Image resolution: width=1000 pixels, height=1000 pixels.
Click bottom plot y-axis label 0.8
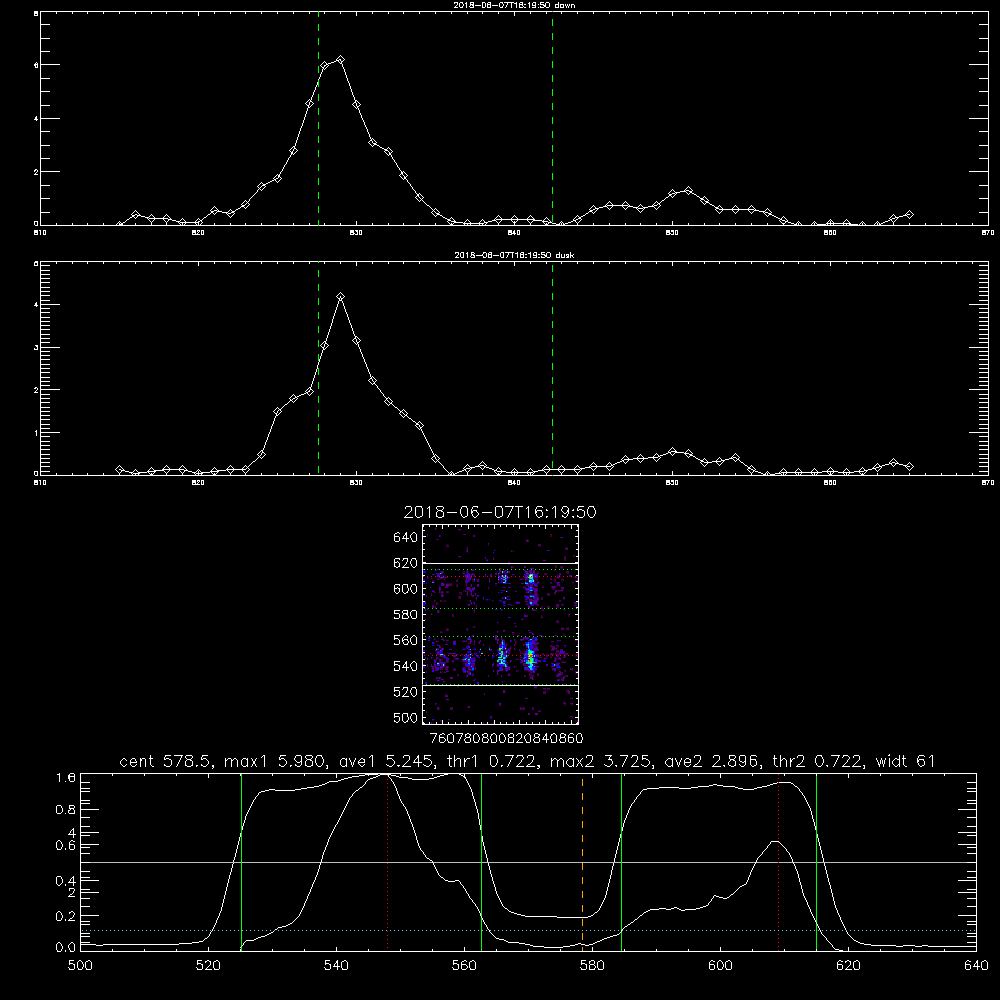pos(66,810)
